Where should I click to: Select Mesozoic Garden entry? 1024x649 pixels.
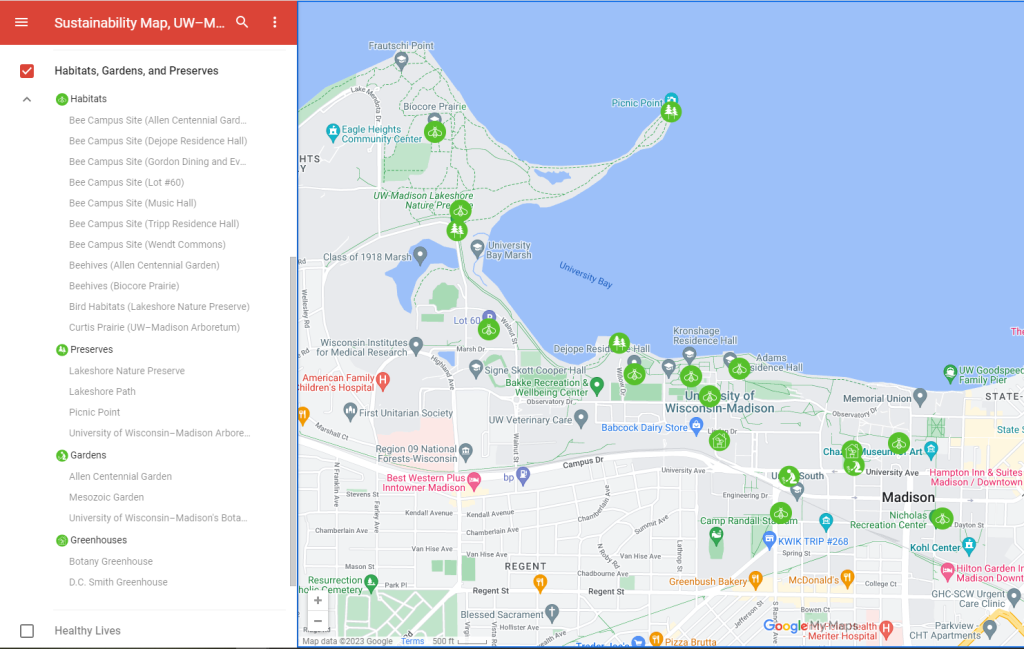click(106, 498)
